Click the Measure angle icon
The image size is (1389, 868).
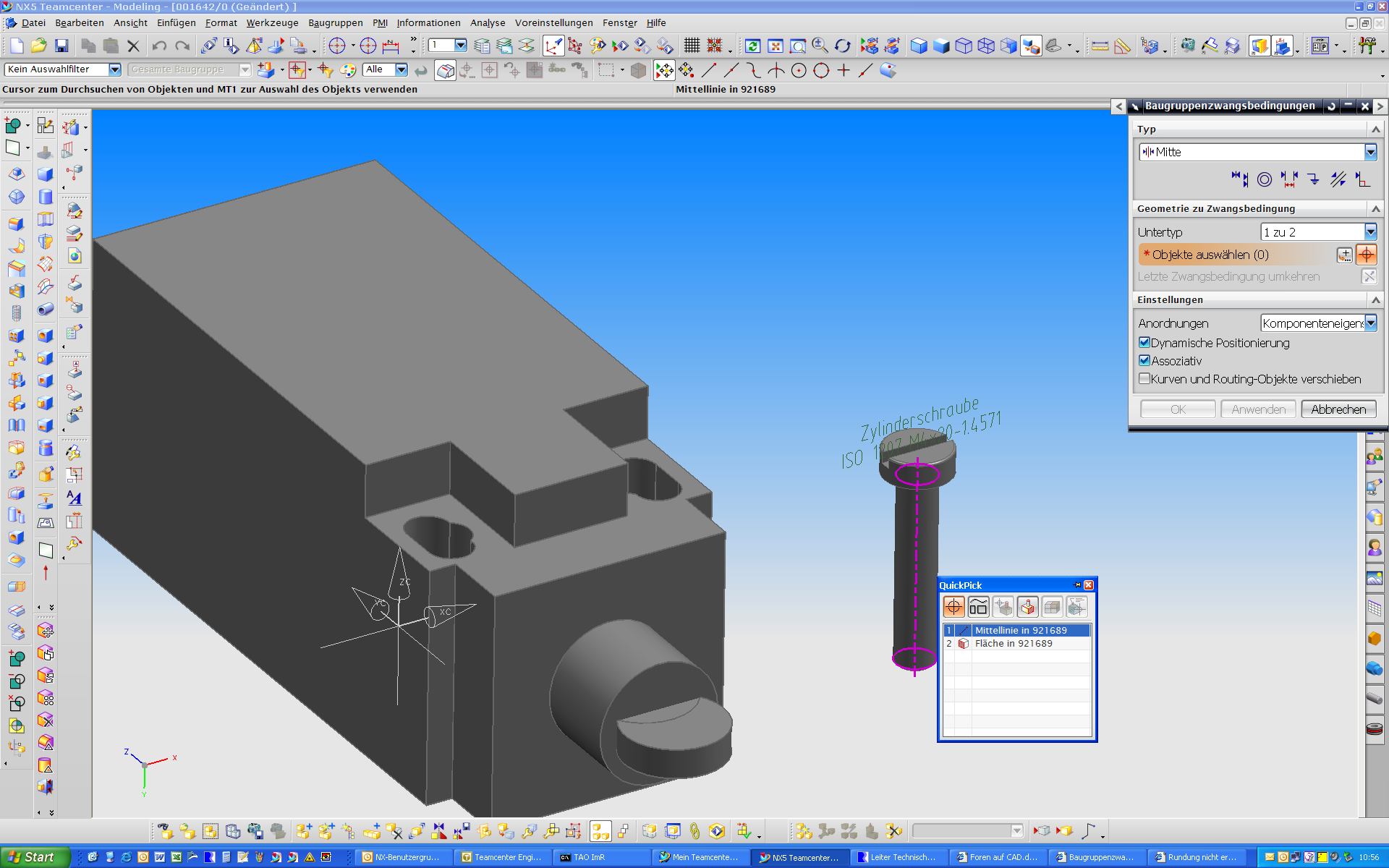pos(1123,46)
